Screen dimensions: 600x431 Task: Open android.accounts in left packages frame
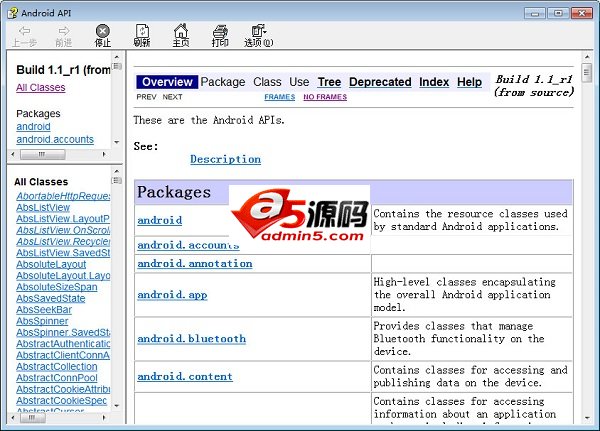click(55, 139)
